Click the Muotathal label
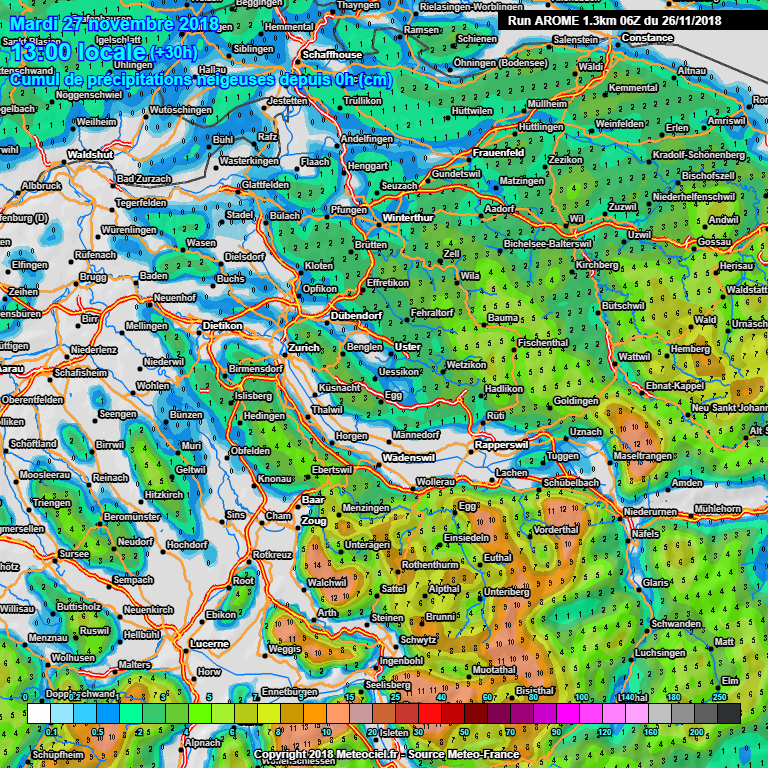Image resolution: width=768 pixels, height=768 pixels. point(494,670)
